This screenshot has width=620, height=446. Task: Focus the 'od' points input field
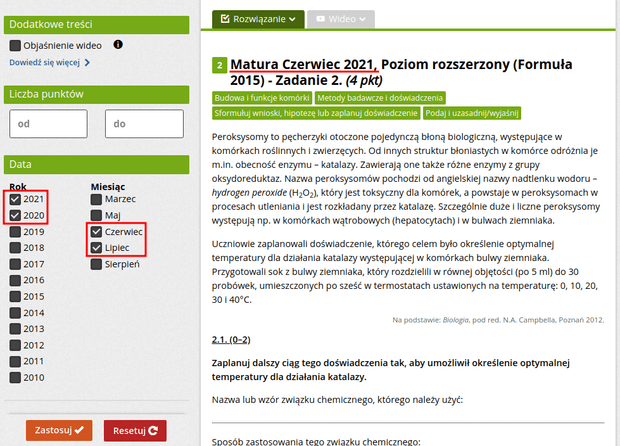coord(48,124)
